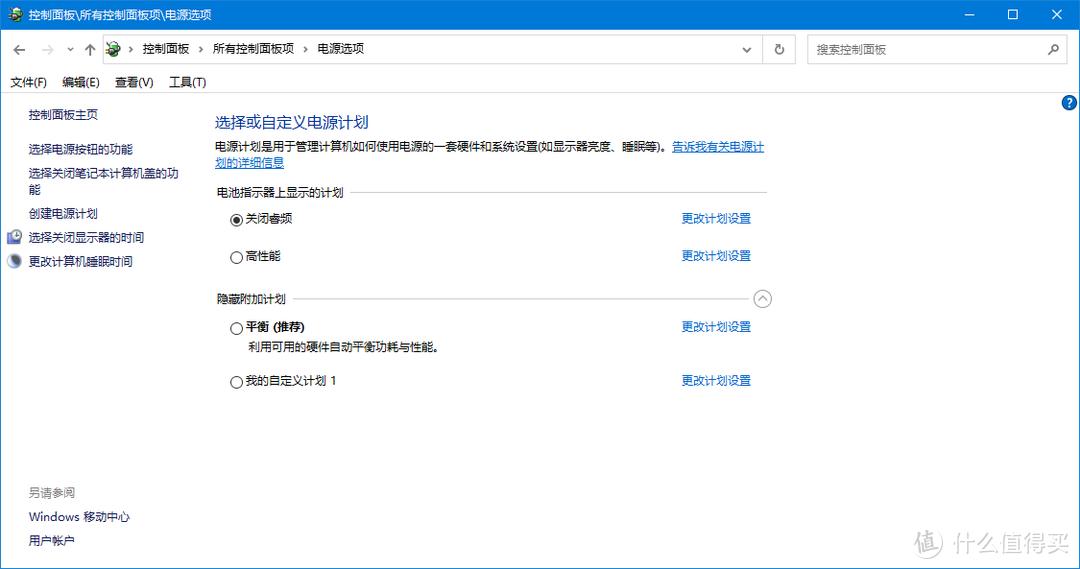1080x569 pixels.
Task: Go to 控制面板主页
Action: pyautogui.click(x=63, y=114)
